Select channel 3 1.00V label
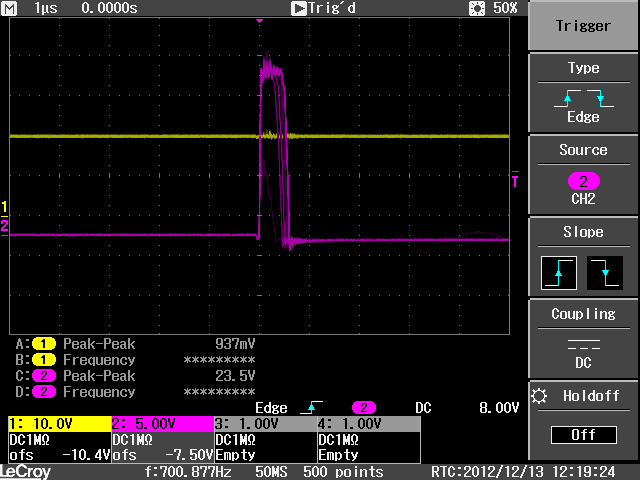640x480 pixels. pos(266,424)
